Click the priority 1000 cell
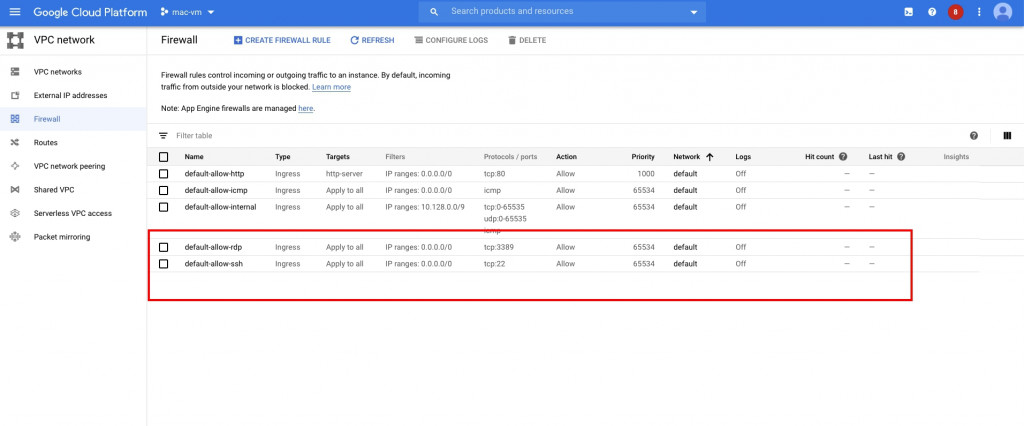The height and width of the screenshot is (426, 1024). 646,174
